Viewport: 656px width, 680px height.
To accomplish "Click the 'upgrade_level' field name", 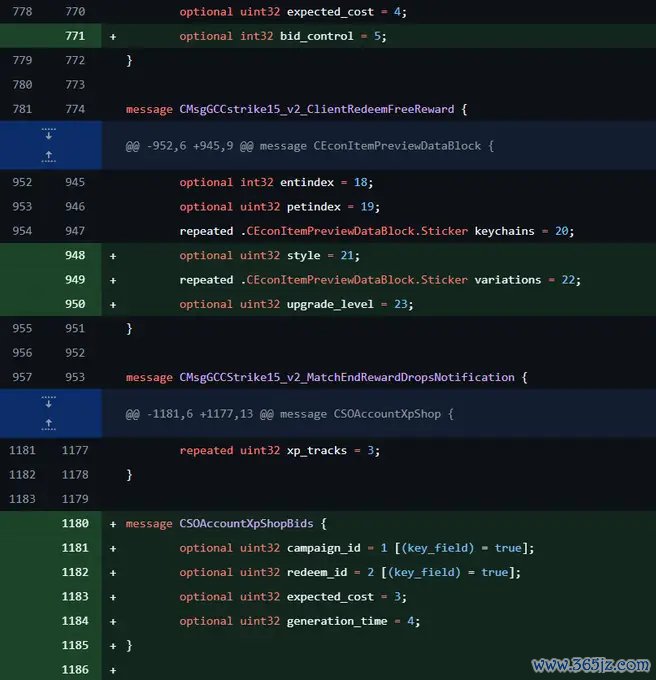I will 330,304.
